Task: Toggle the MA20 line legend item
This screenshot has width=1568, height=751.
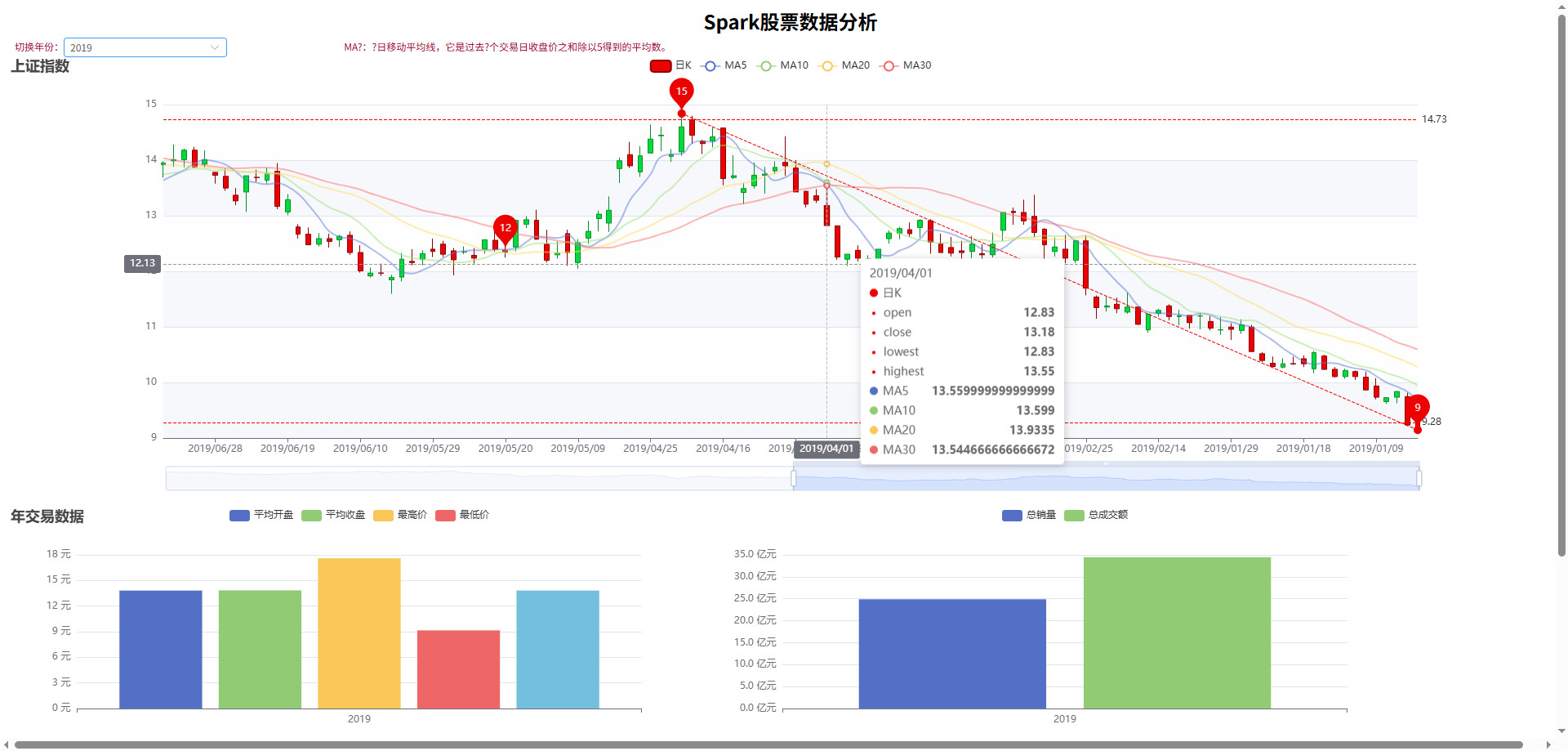Action: (844, 65)
